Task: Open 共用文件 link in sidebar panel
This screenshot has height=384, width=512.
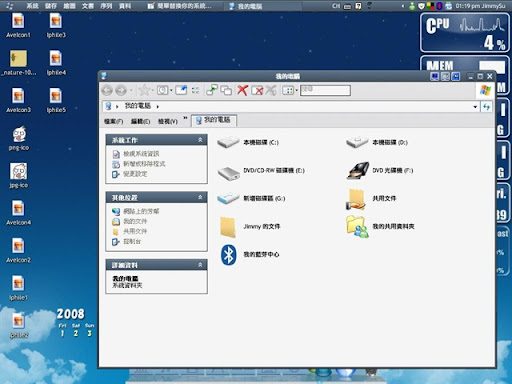Action: tap(135, 231)
